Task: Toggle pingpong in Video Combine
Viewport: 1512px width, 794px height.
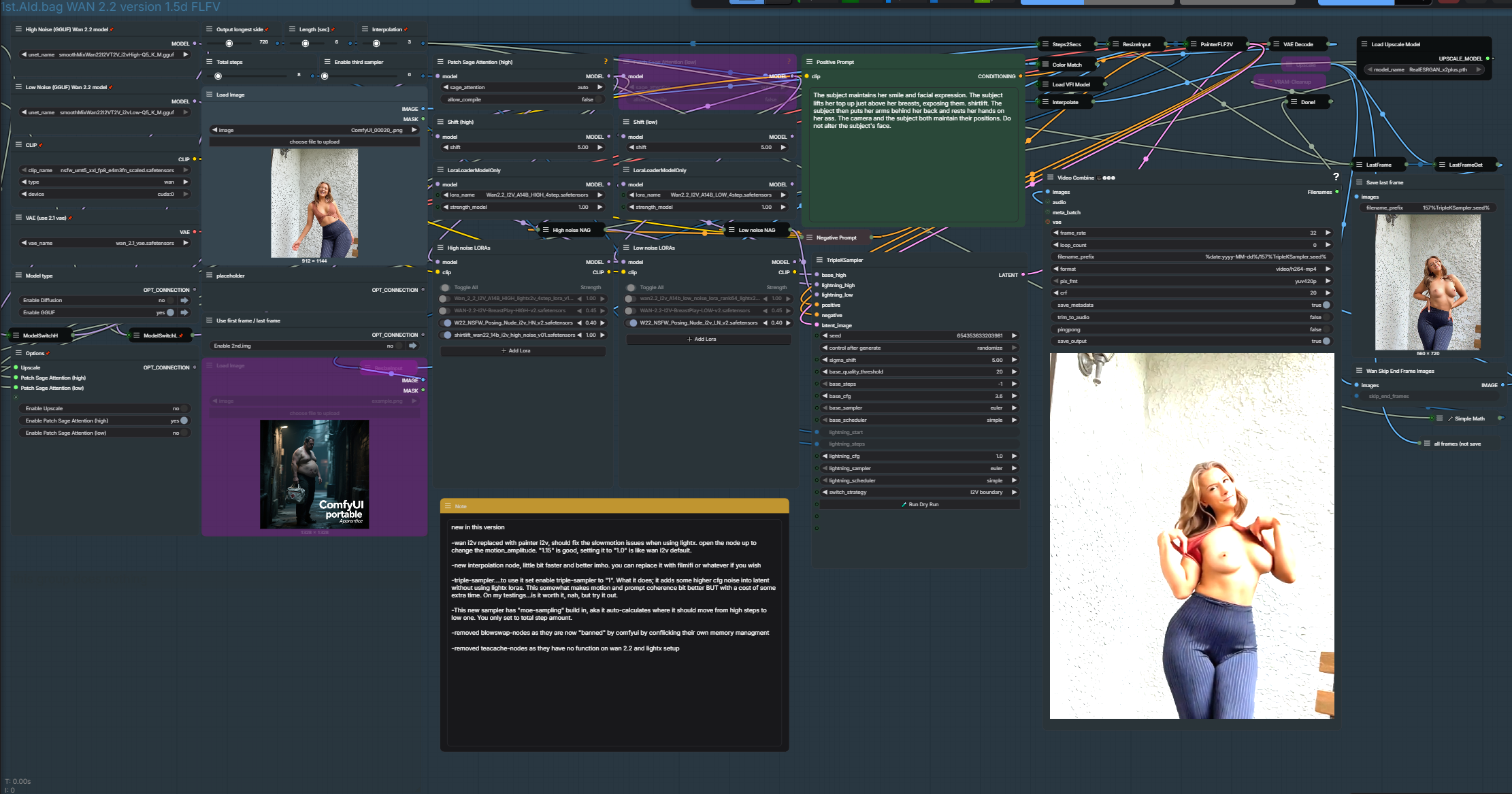Action: [1326, 329]
